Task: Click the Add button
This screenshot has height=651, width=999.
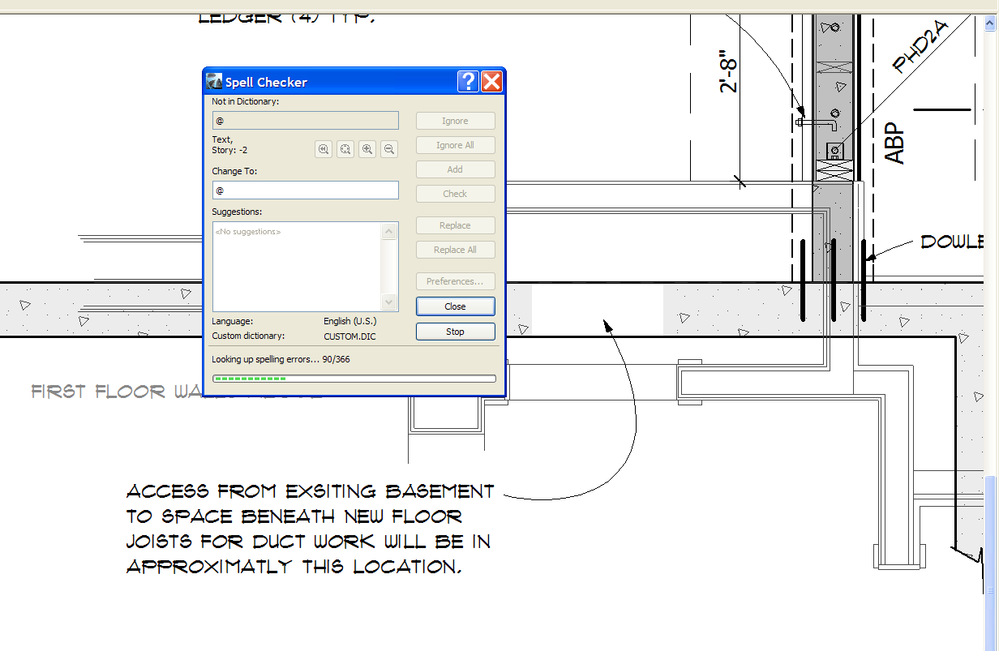Action: (x=455, y=169)
